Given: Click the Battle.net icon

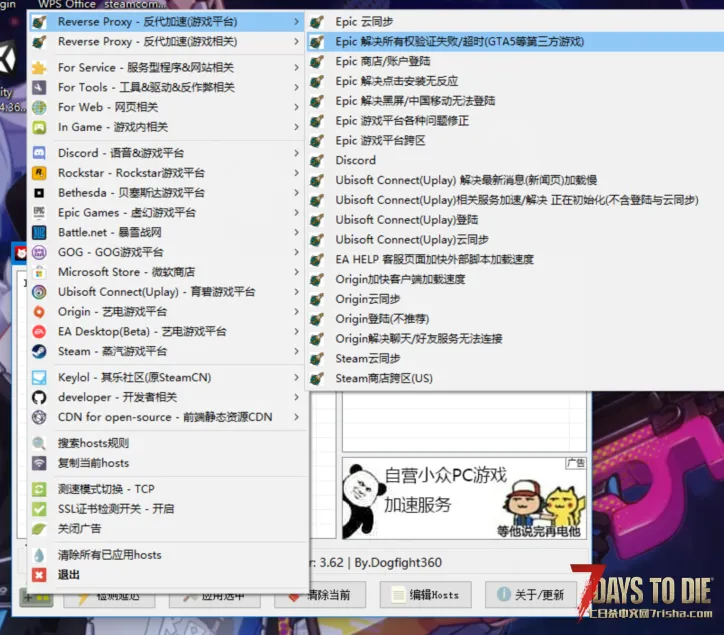Looking at the screenshot, I should point(39,232).
